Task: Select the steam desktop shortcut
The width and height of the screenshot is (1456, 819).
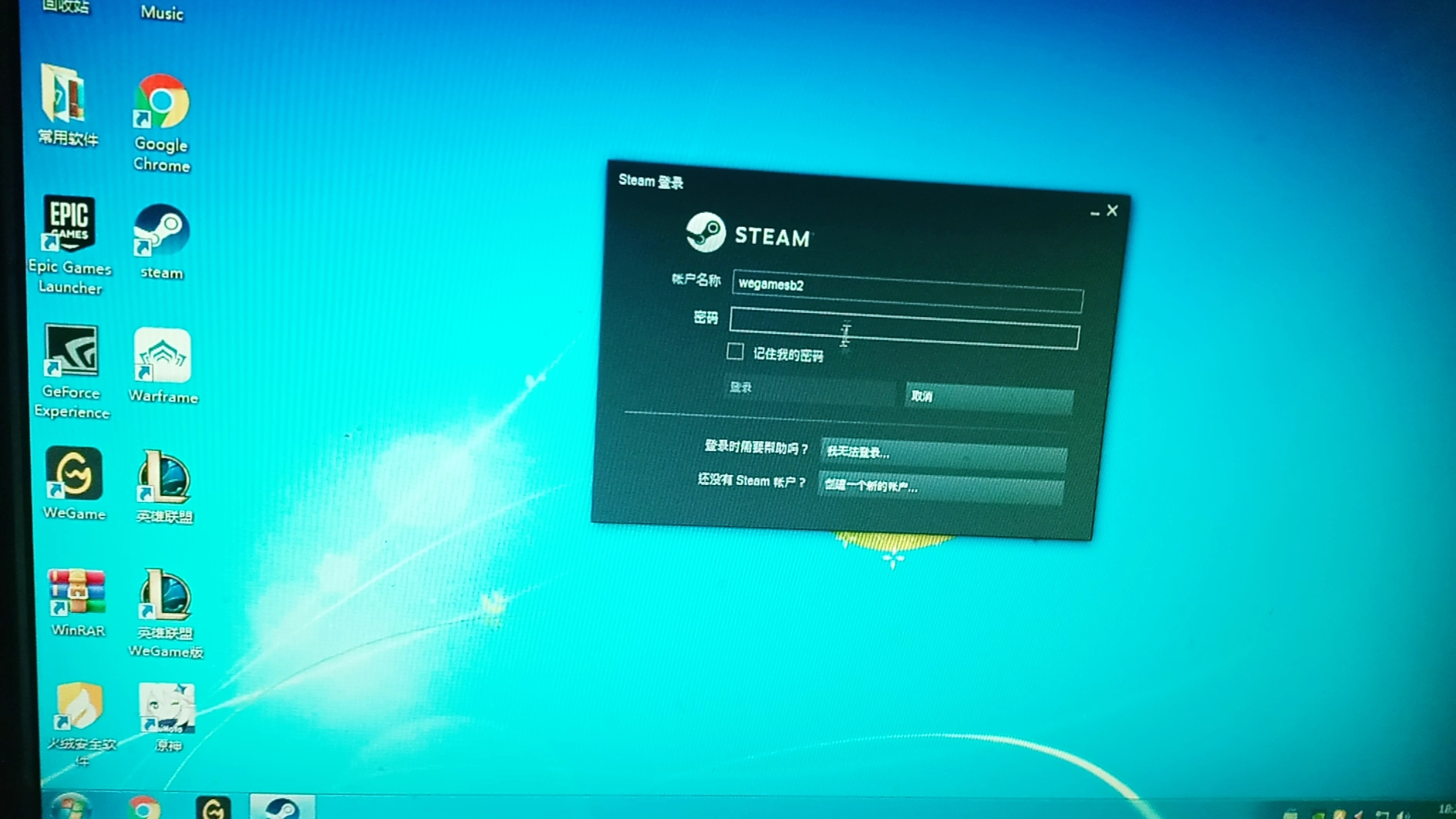Action: point(161,241)
